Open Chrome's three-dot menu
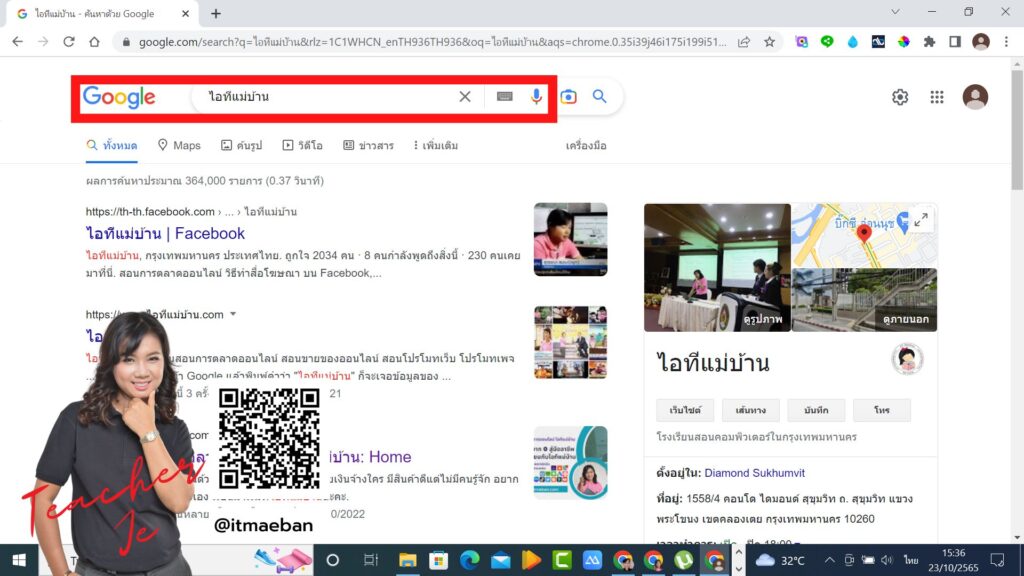Screen dimensions: 1024x576 click(1006, 40)
